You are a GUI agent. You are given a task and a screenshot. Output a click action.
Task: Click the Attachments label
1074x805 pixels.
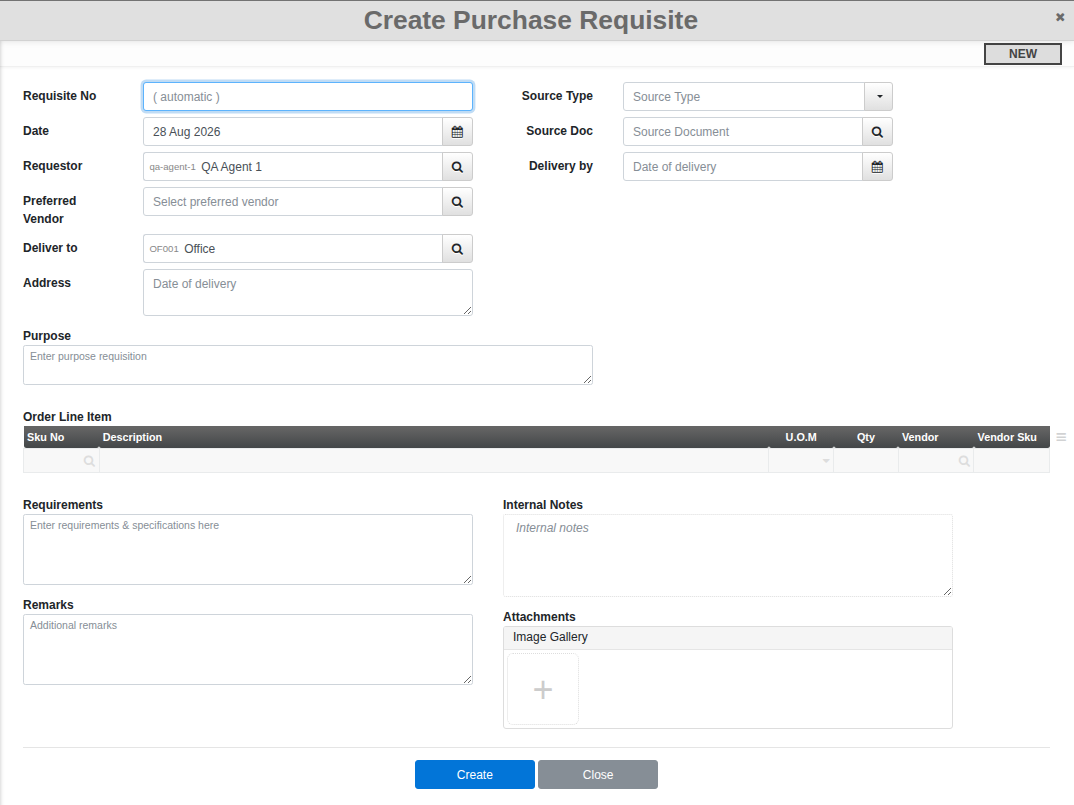coord(539,617)
